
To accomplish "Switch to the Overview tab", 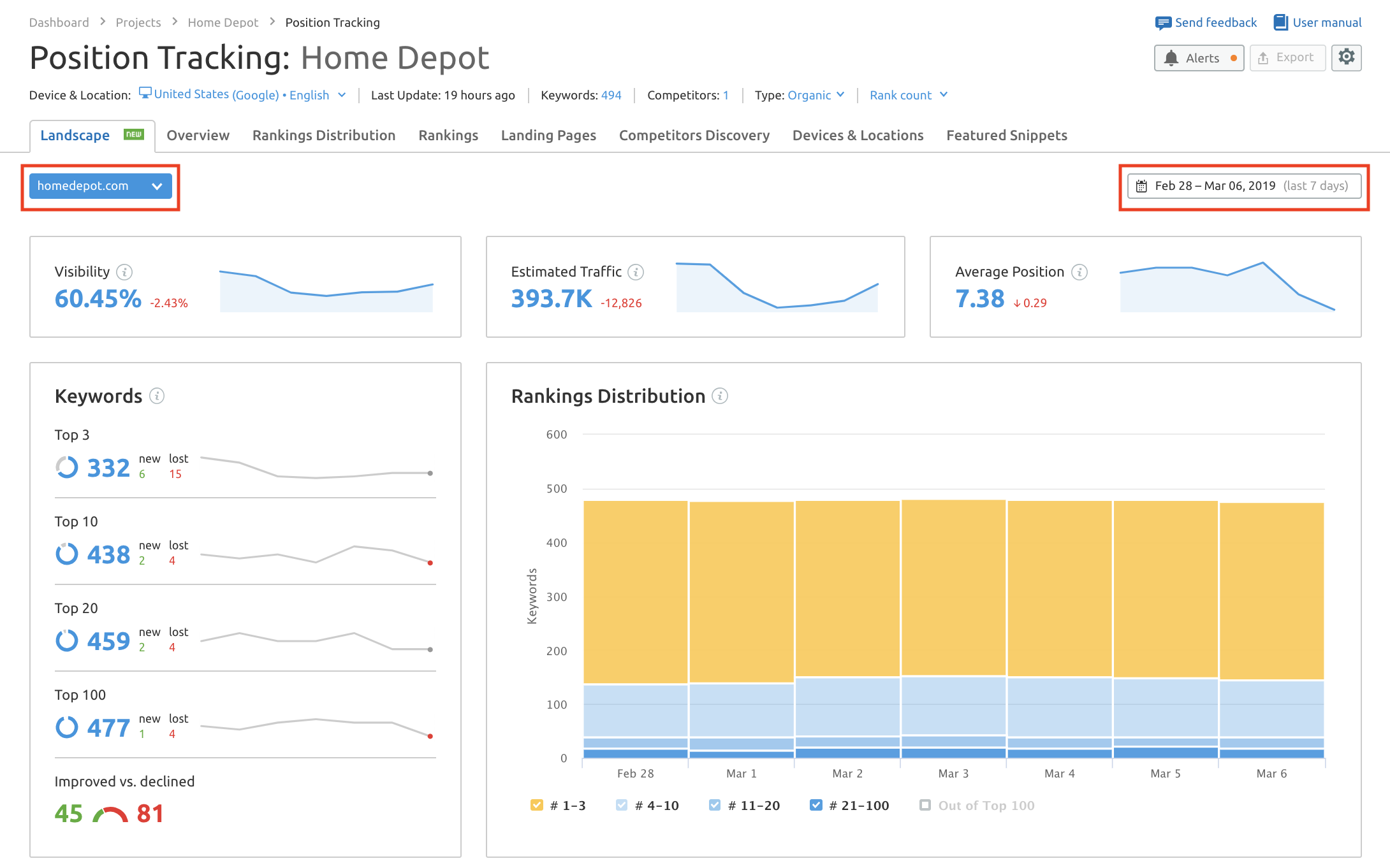I will pos(198,136).
